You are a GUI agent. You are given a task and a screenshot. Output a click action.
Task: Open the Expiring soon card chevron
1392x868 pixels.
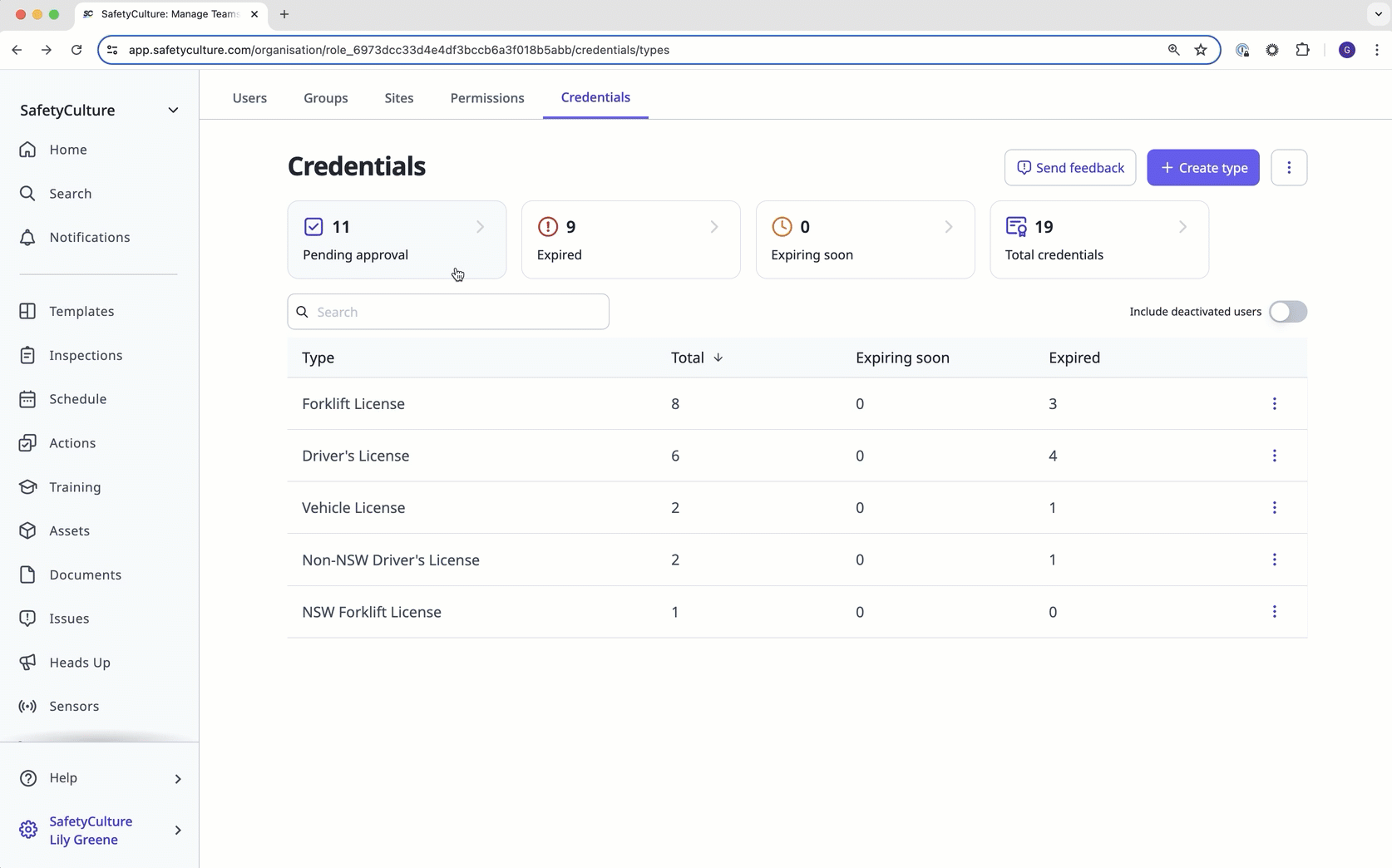(x=949, y=227)
